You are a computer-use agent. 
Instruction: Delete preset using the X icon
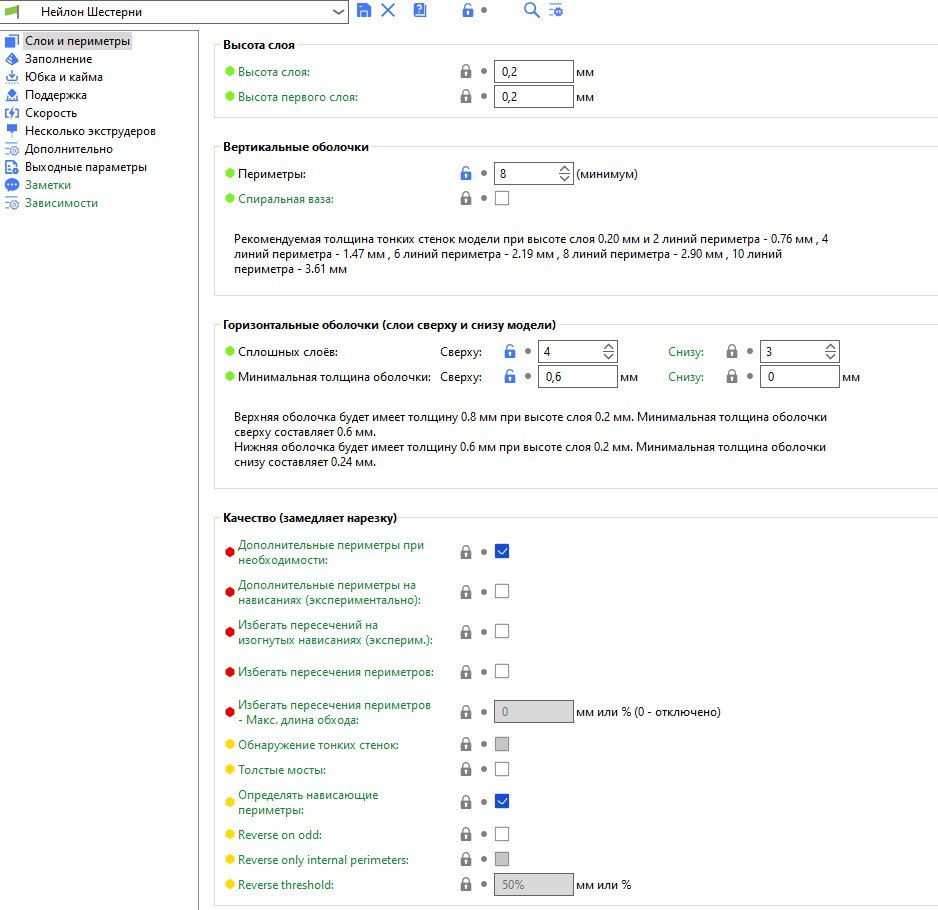388,10
